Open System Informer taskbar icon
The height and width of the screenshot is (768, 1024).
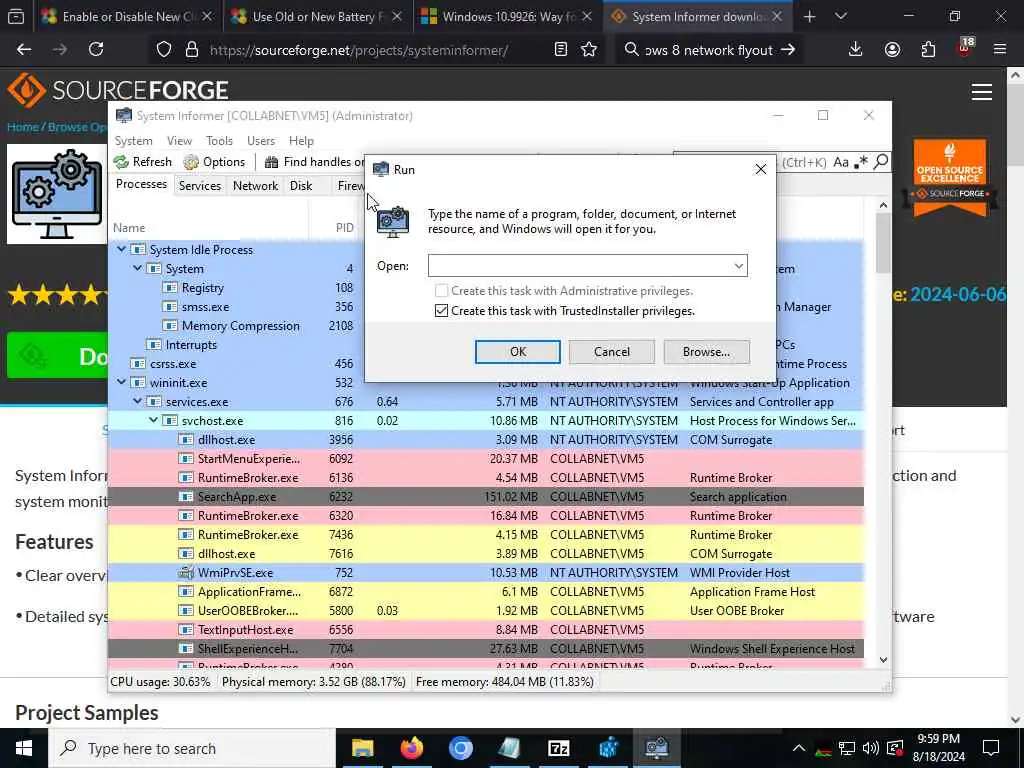pyautogui.click(x=656, y=748)
